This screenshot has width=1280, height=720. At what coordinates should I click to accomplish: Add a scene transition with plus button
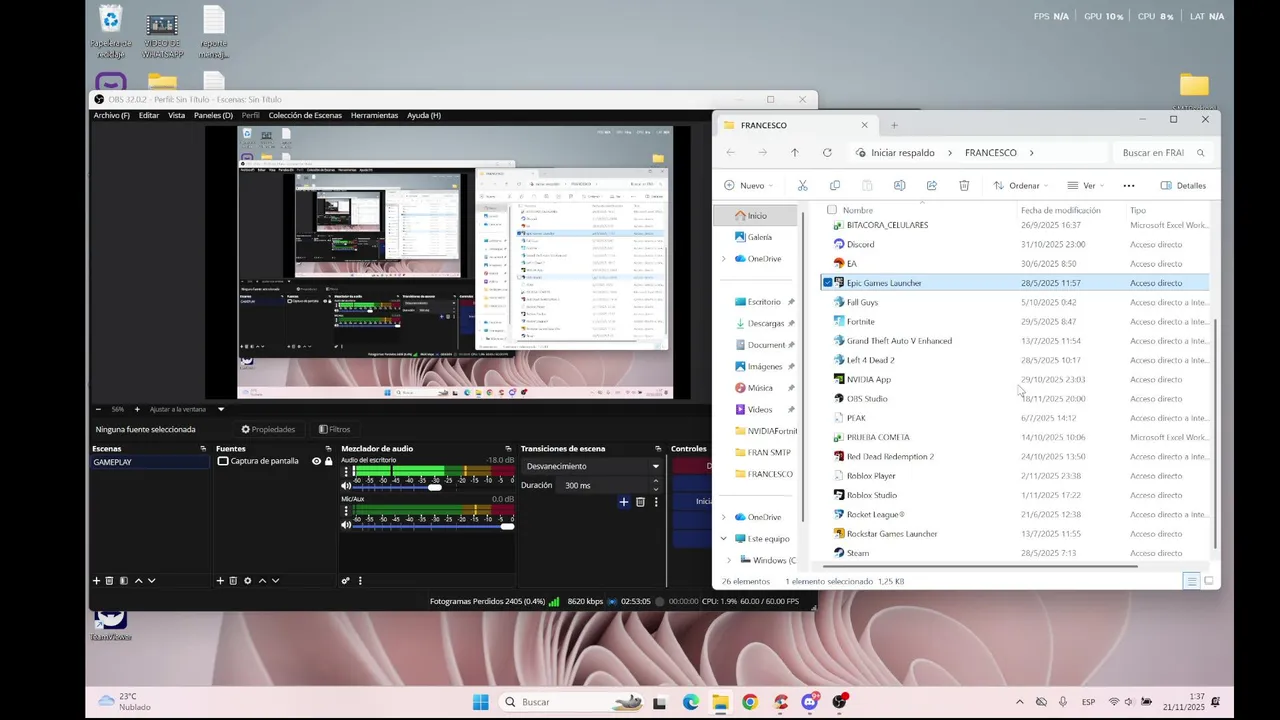624,502
